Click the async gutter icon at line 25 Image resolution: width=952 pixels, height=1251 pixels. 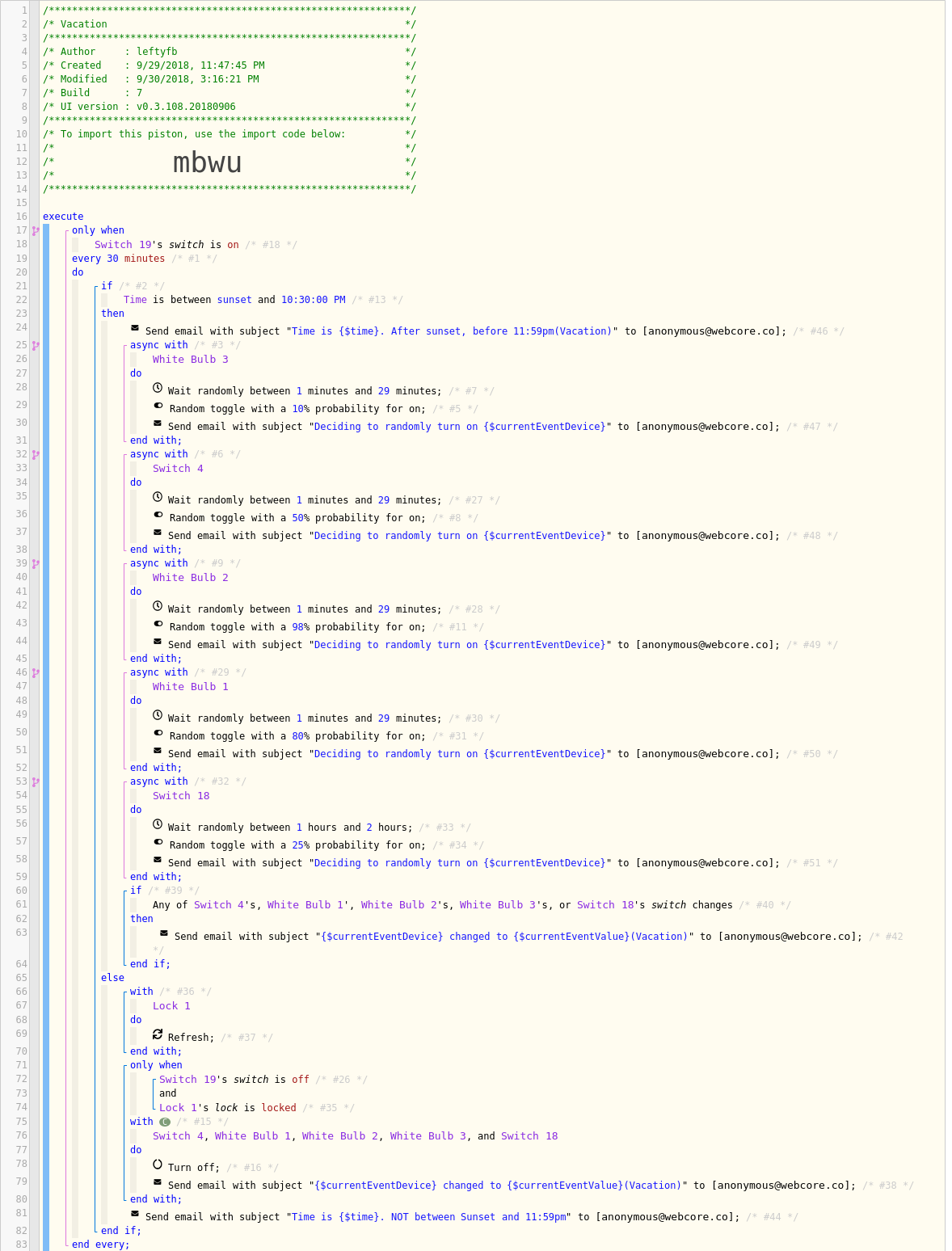tap(36, 345)
